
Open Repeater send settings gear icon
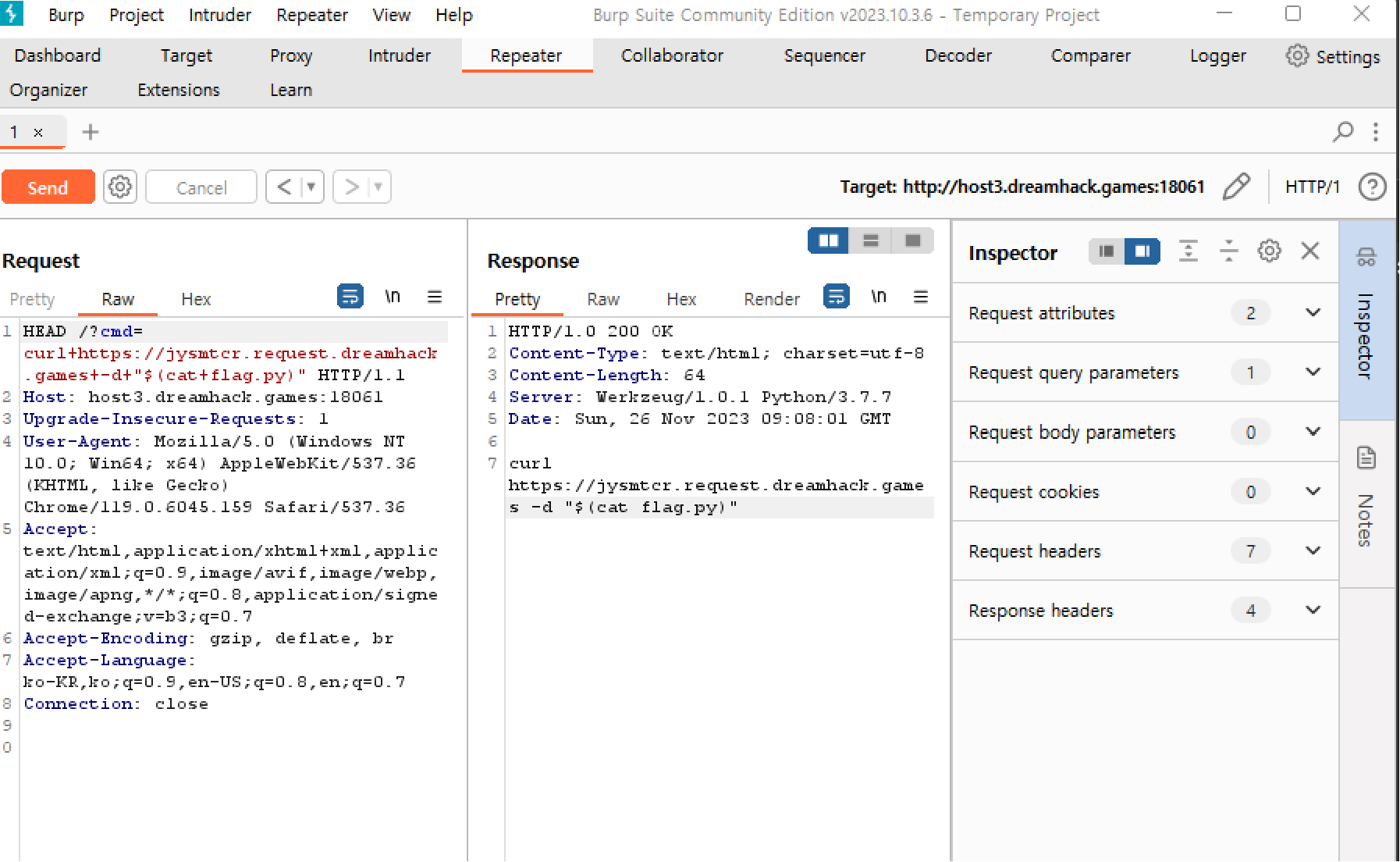[x=119, y=187]
